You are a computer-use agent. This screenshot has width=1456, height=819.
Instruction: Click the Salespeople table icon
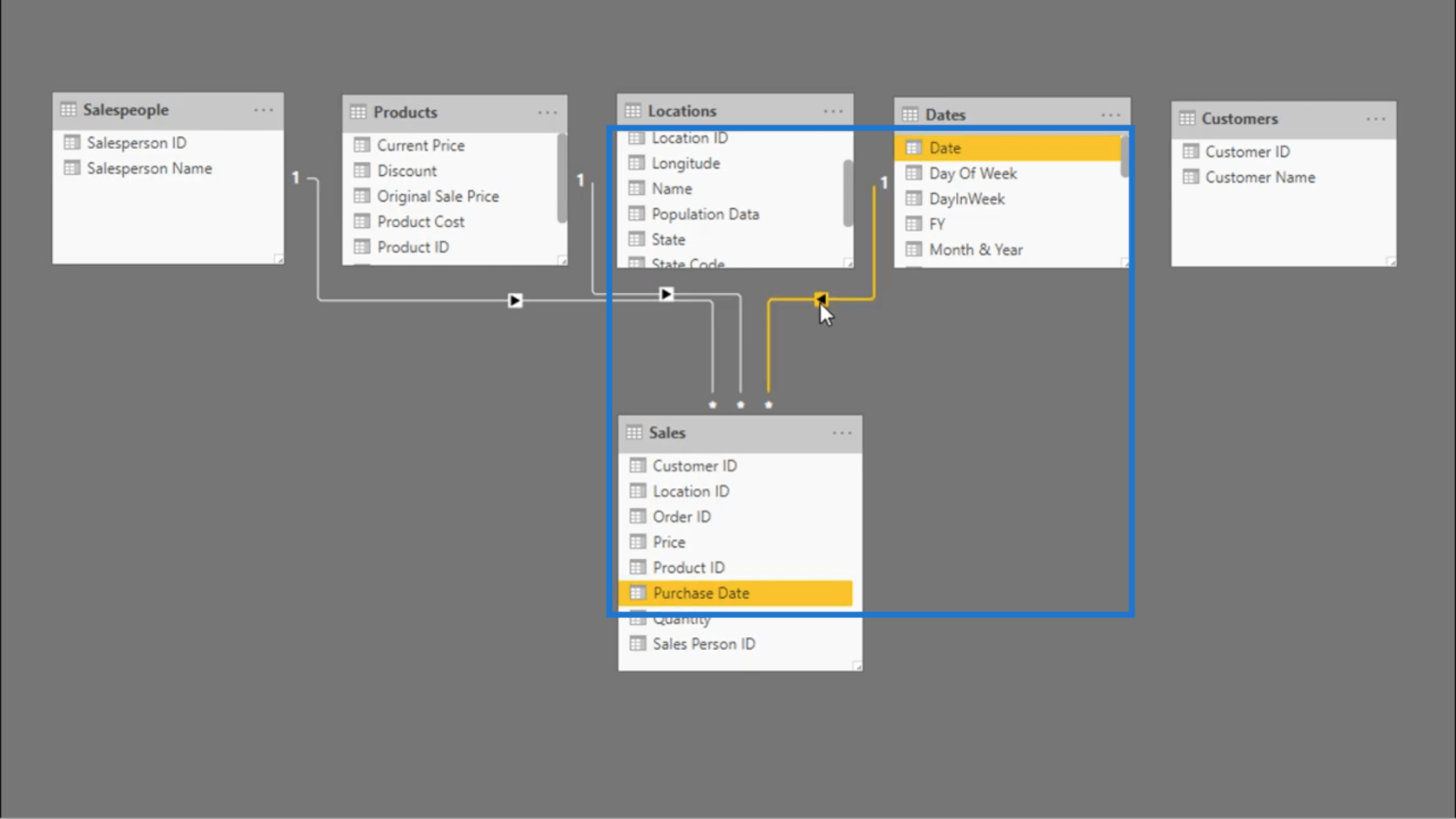click(x=68, y=110)
